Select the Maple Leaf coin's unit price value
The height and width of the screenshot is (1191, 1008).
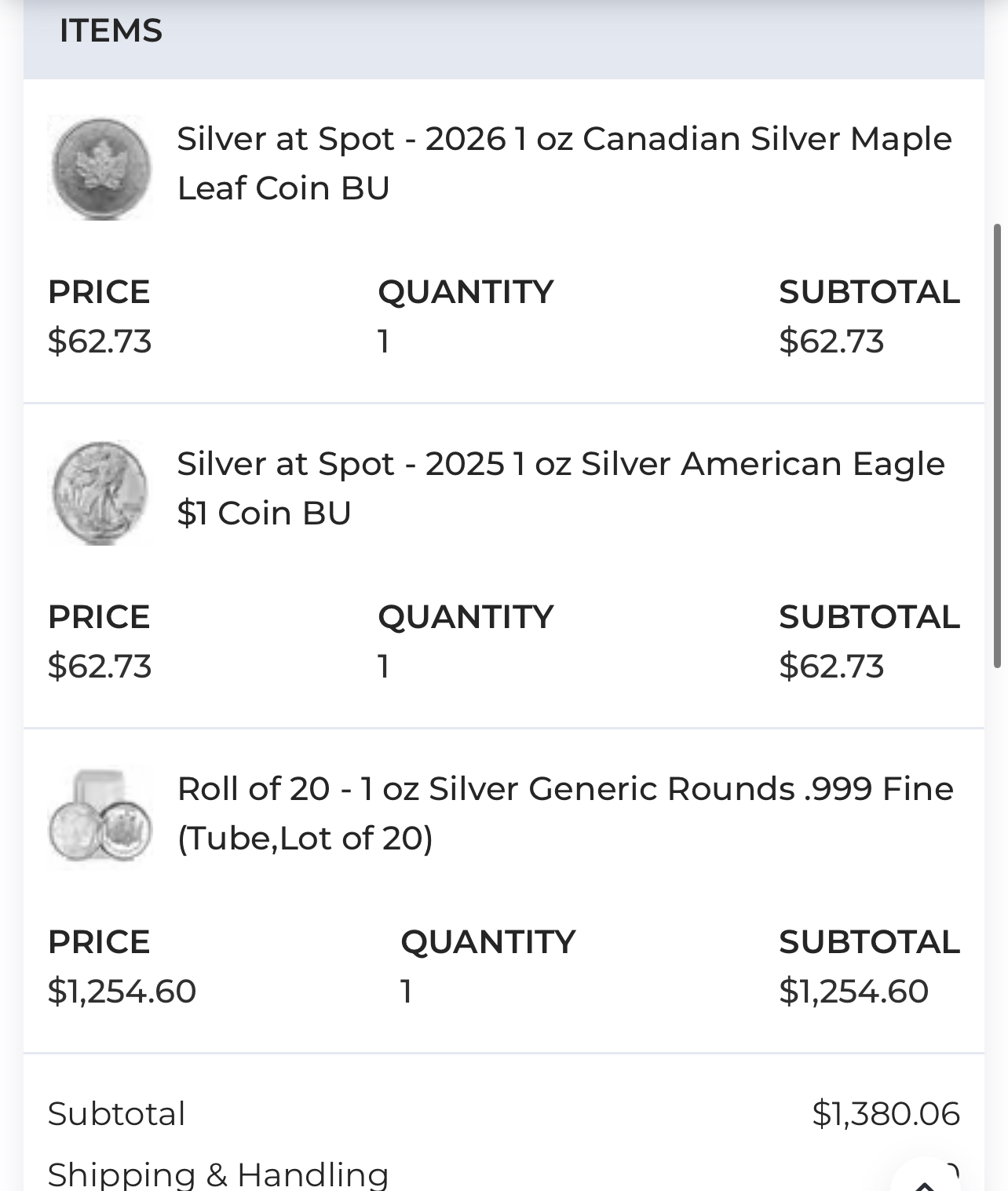[100, 342]
